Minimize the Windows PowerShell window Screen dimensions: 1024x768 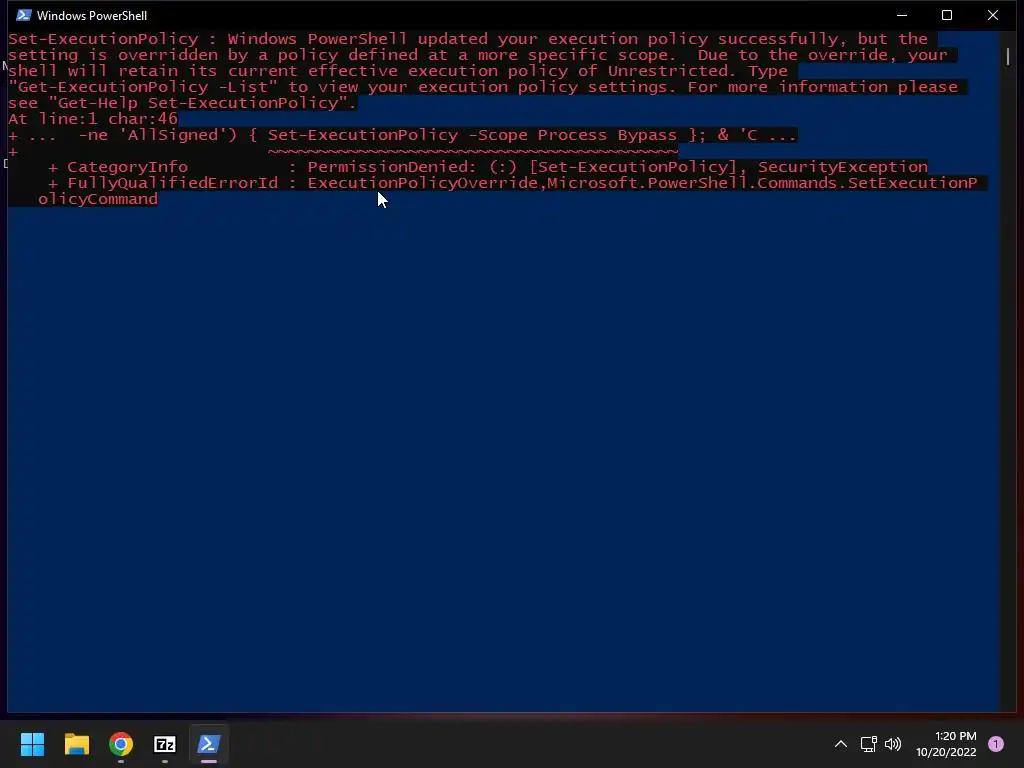tap(902, 15)
